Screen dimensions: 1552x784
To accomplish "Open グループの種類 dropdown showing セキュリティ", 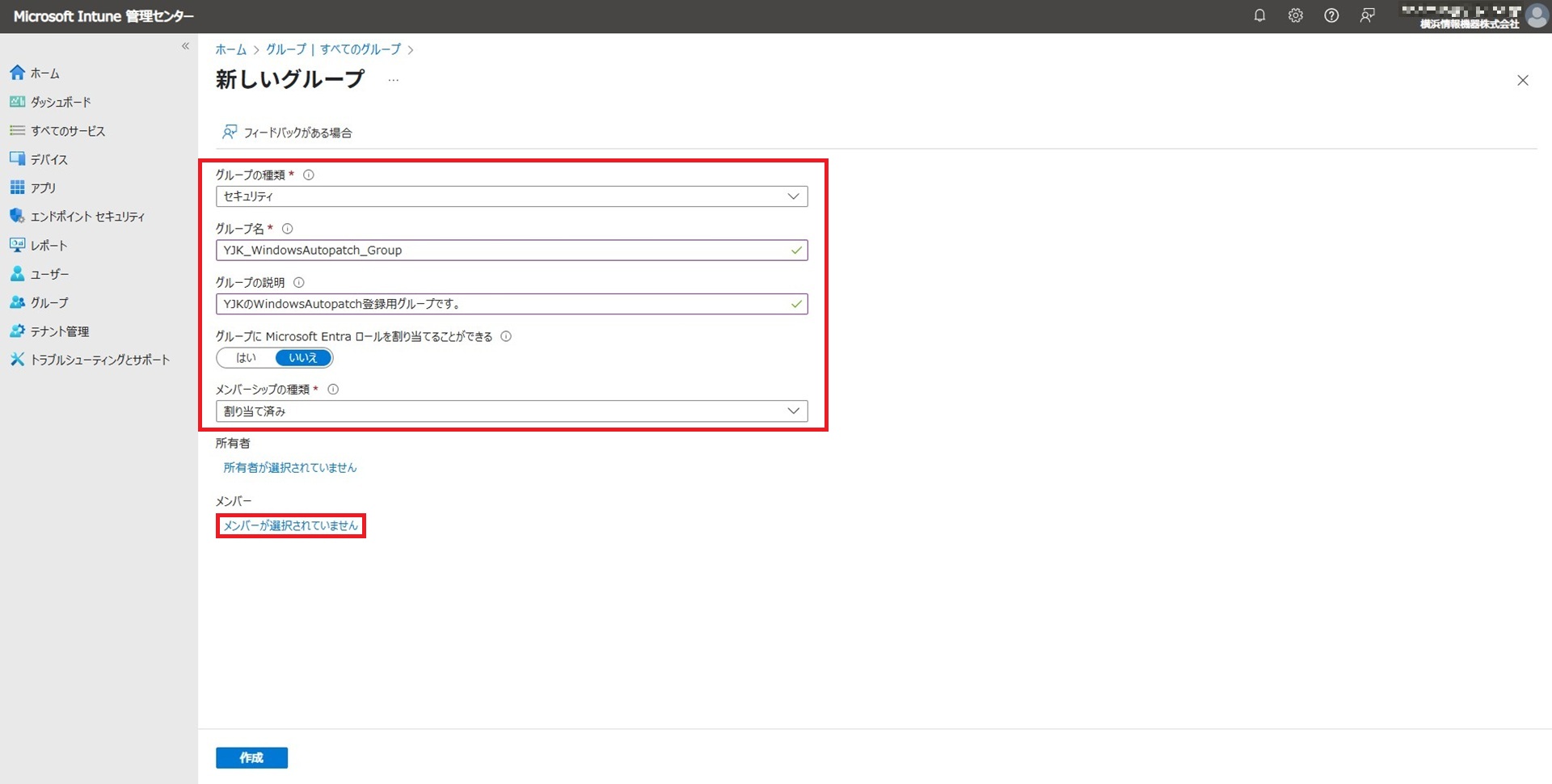I will tap(512, 196).
